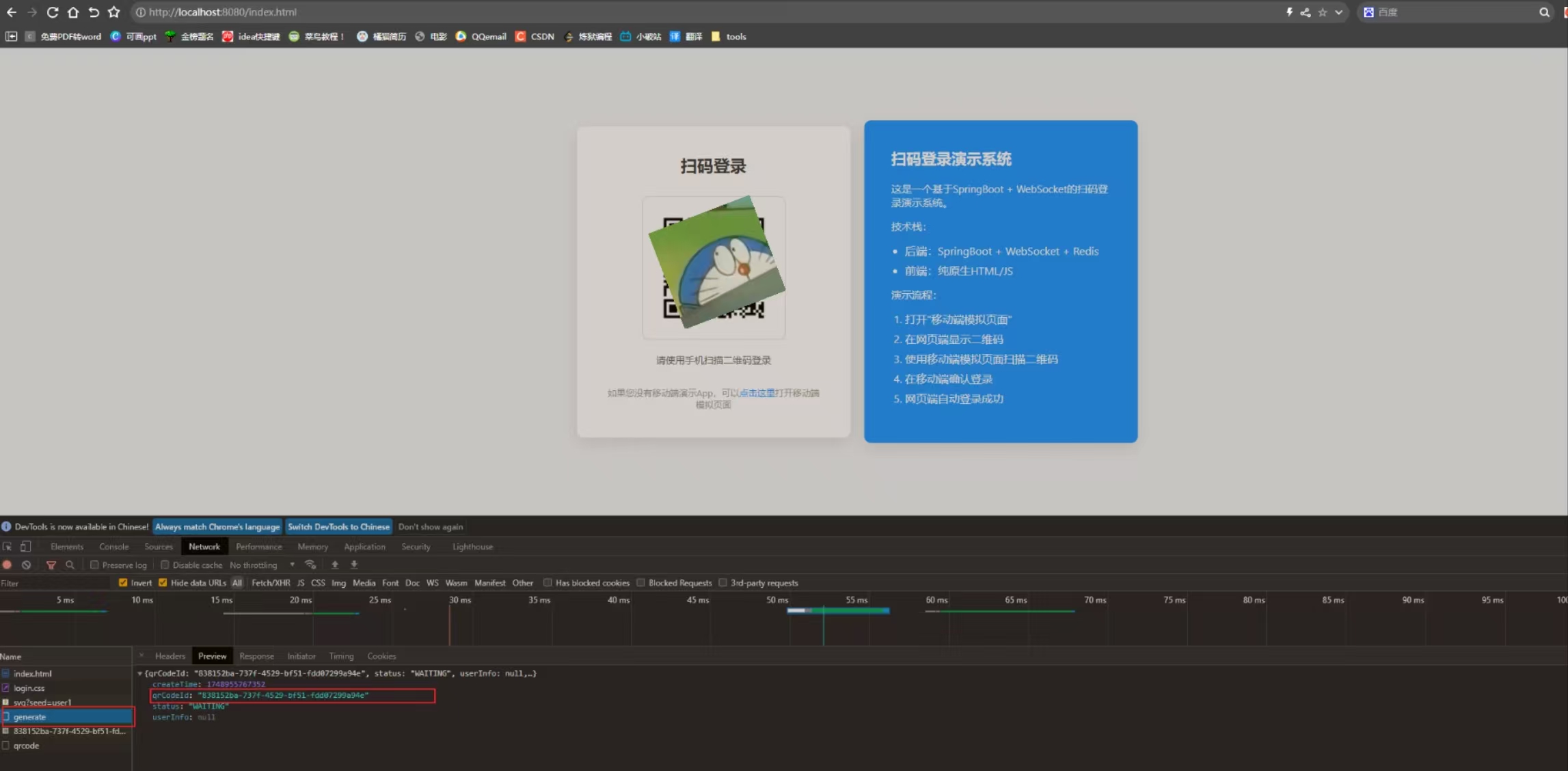
Task: Bookmark page with address bar star
Action: (1323, 12)
